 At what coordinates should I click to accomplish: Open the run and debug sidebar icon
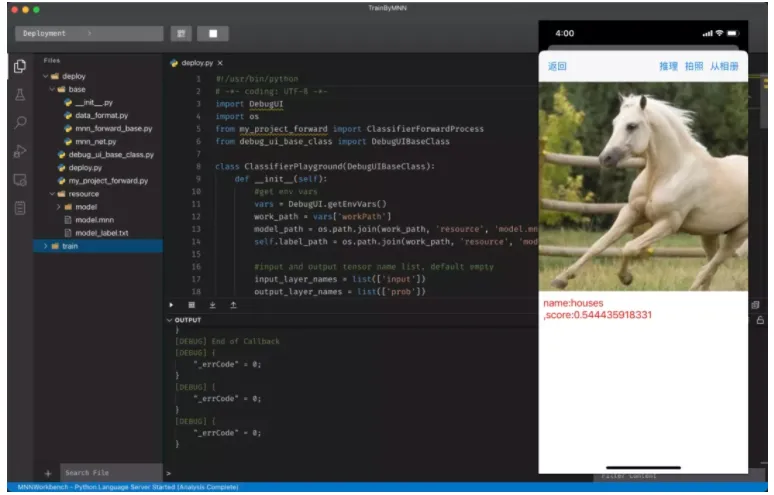(x=20, y=151)
